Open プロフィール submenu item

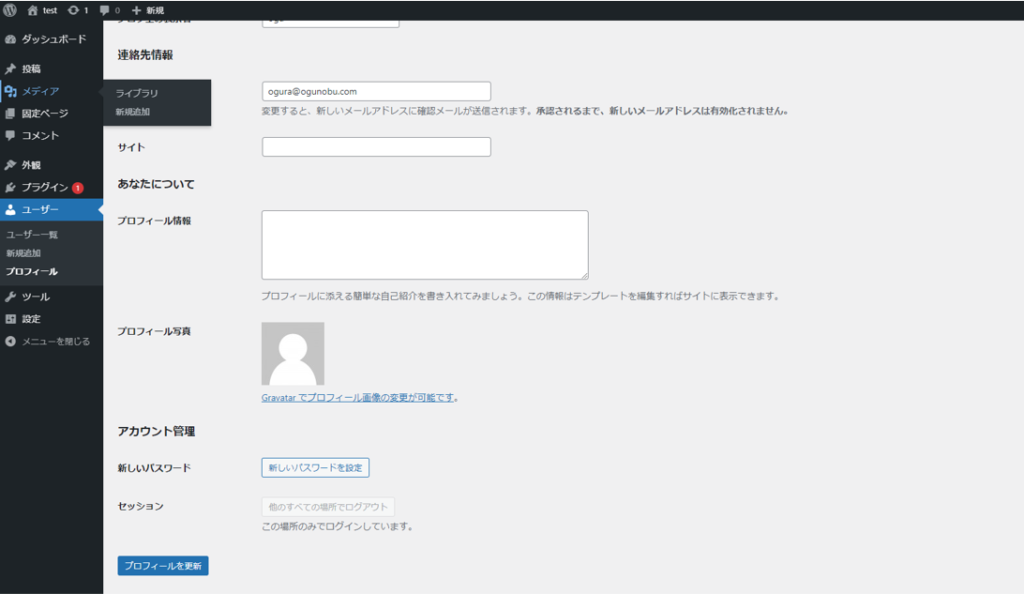coord(31,272)
